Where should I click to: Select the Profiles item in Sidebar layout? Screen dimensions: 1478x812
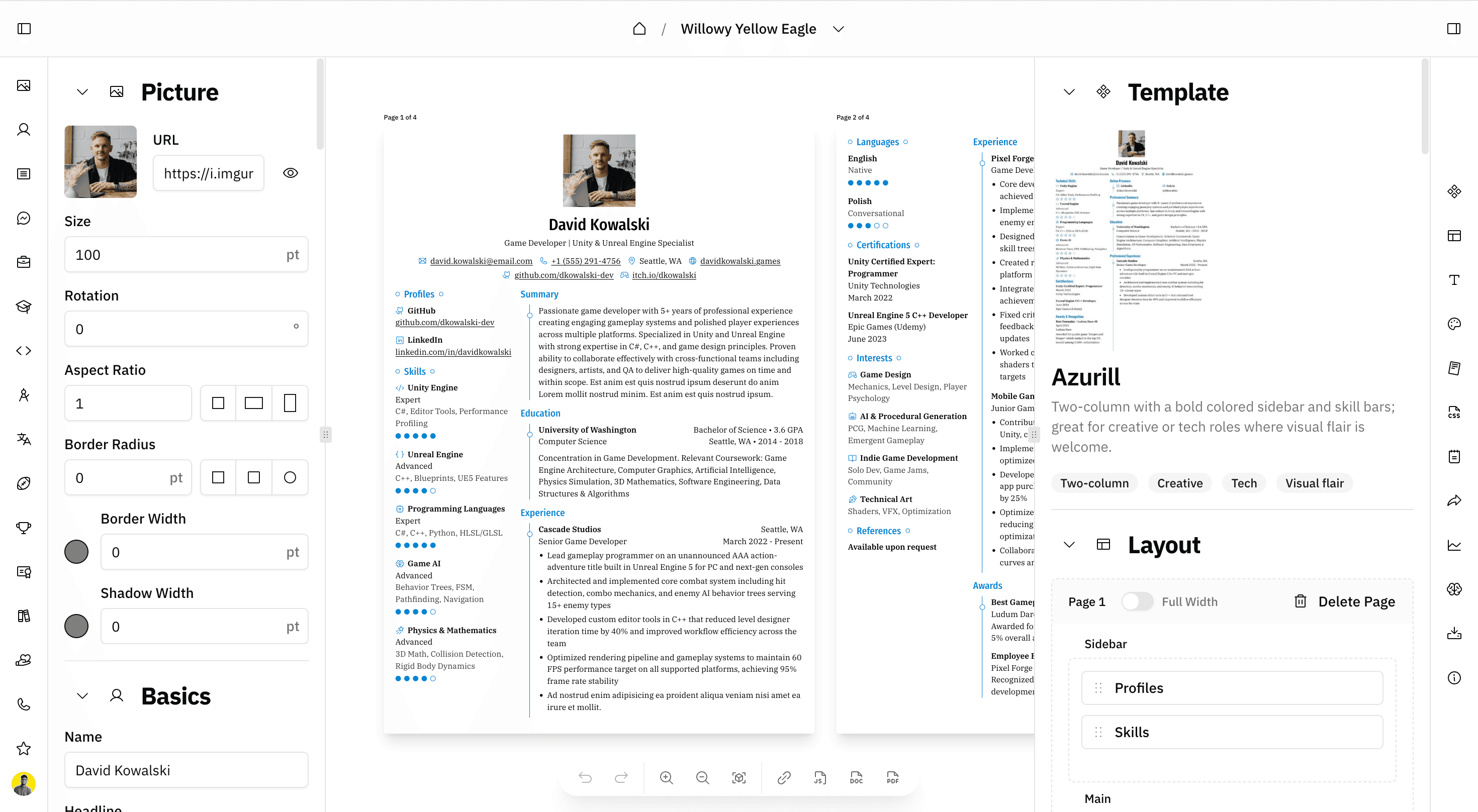(1232, 688)
